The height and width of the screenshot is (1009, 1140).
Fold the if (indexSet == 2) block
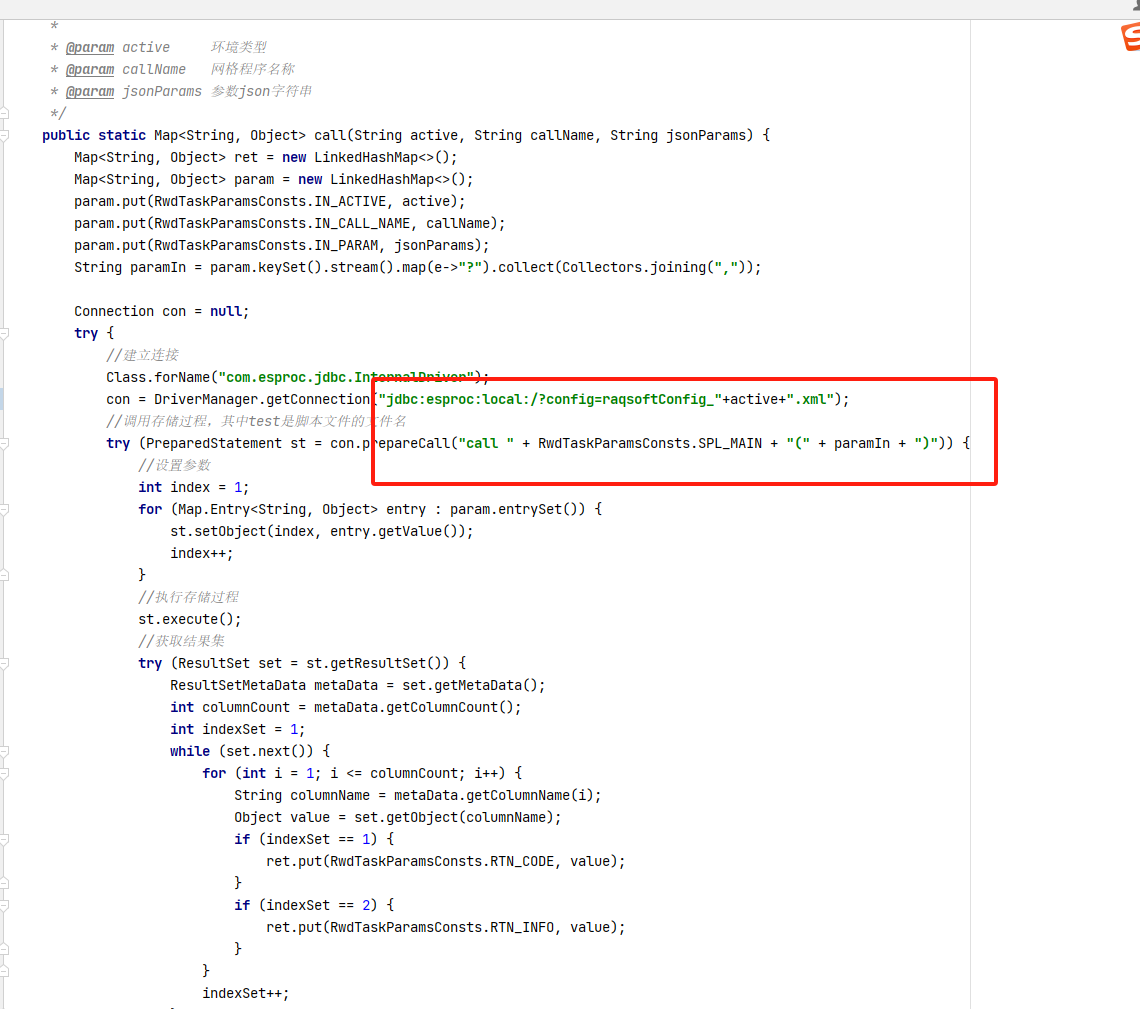(x=5, y=905)
